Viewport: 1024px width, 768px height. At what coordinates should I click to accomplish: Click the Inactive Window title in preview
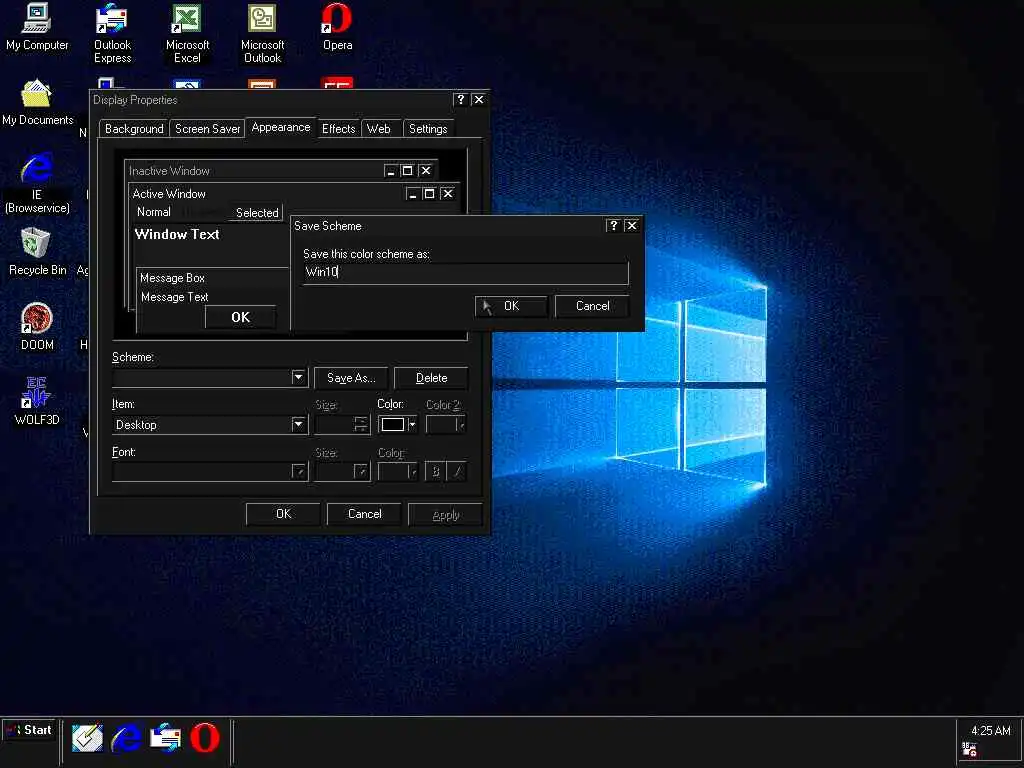pos(169,171)
